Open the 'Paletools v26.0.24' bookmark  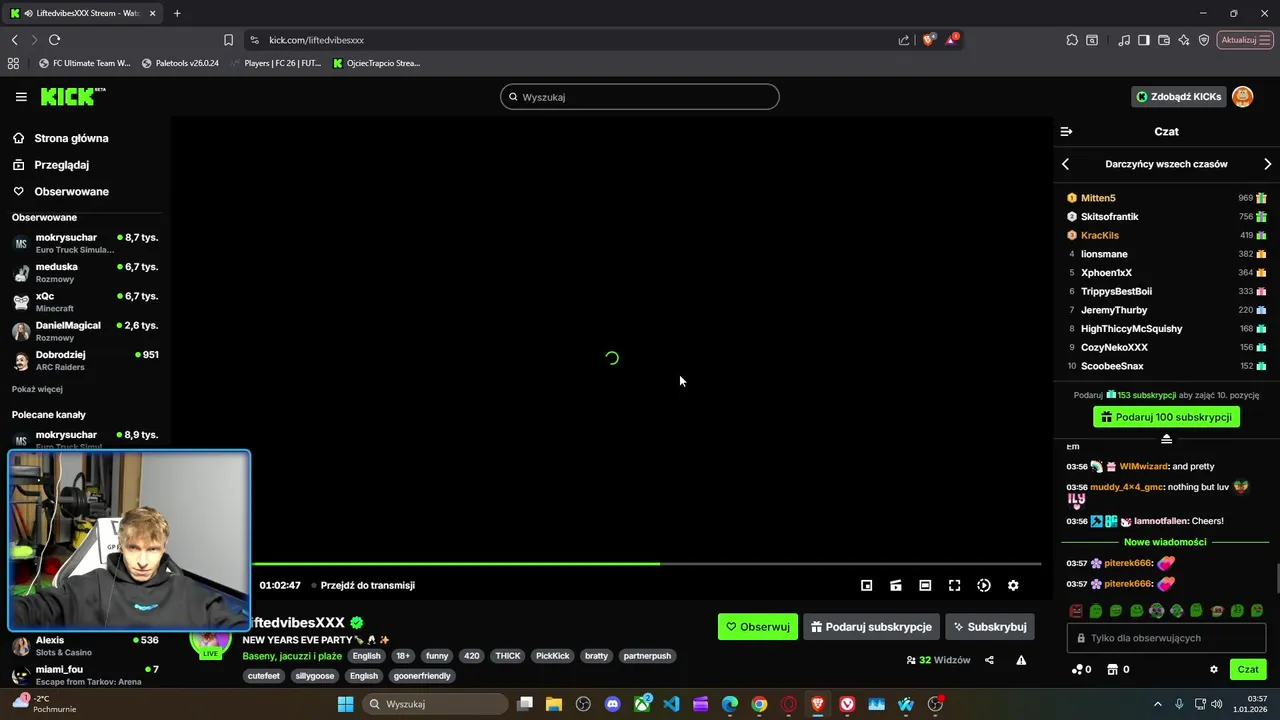tap(180, 63)
